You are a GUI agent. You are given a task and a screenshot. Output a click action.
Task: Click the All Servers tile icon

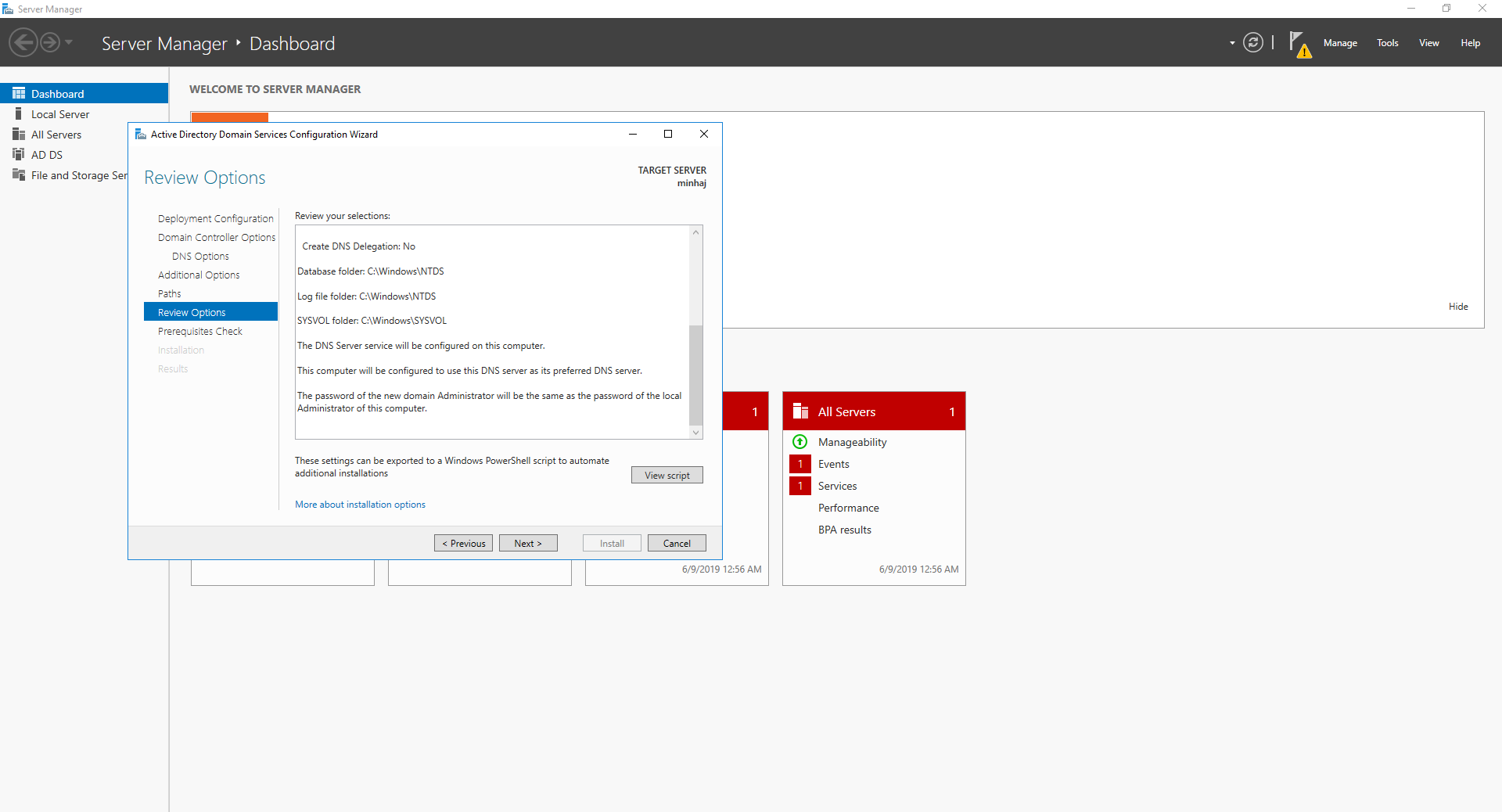[x=800, y=411]
